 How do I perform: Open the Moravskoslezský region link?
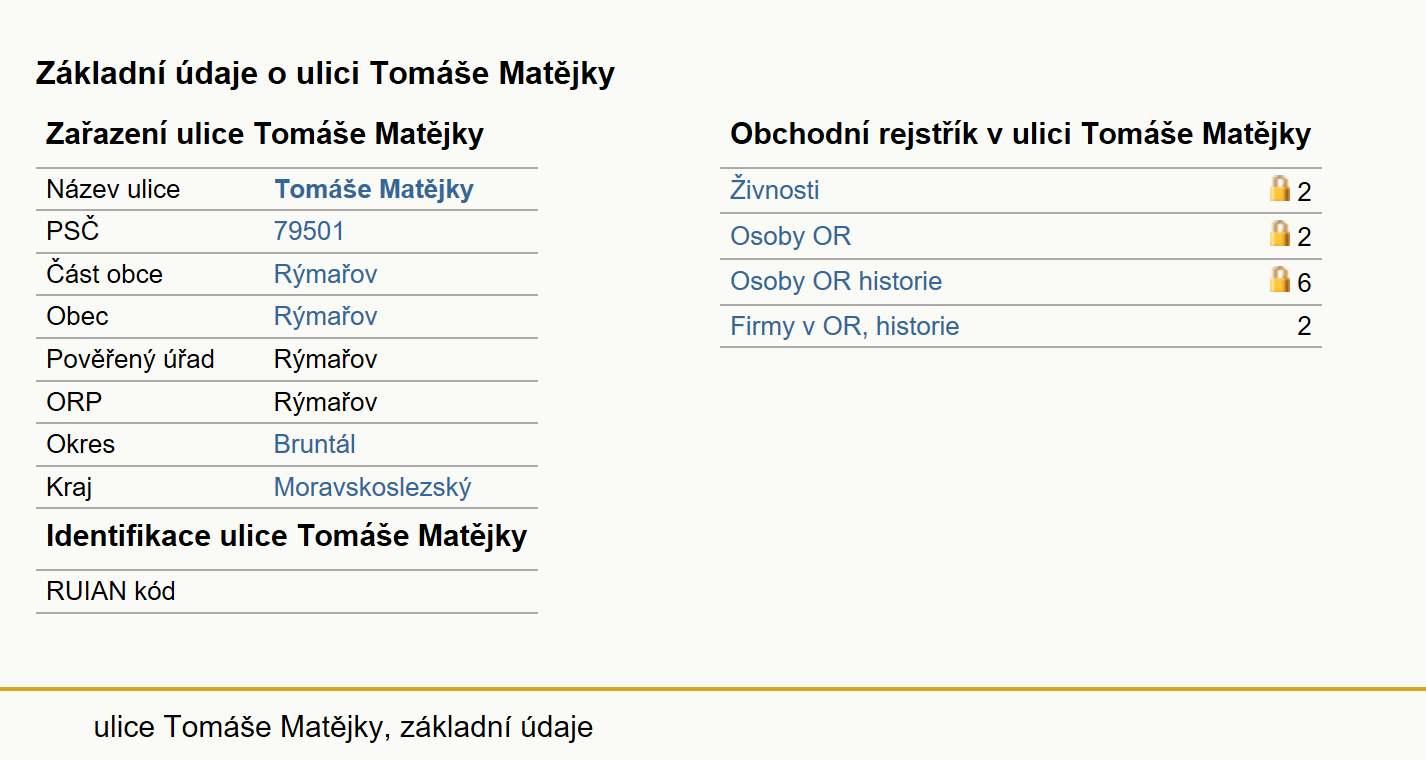click(x=373, y=487)
